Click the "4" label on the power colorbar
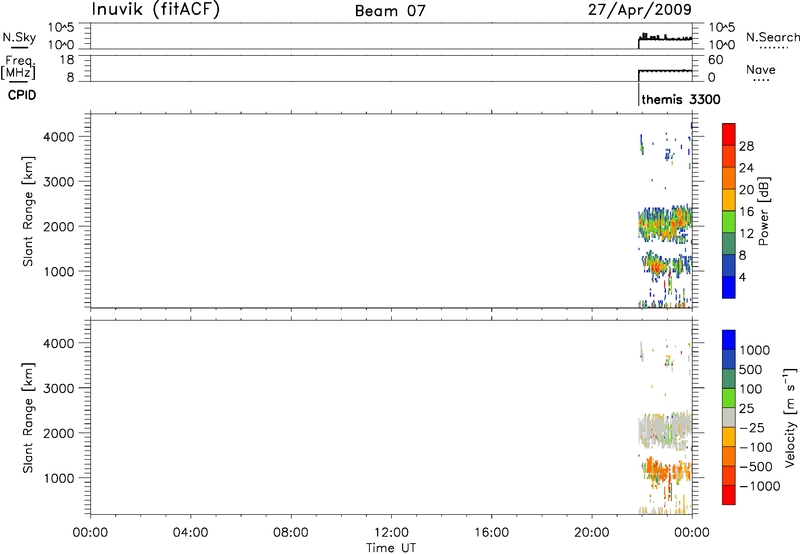 tap(742, 278)
